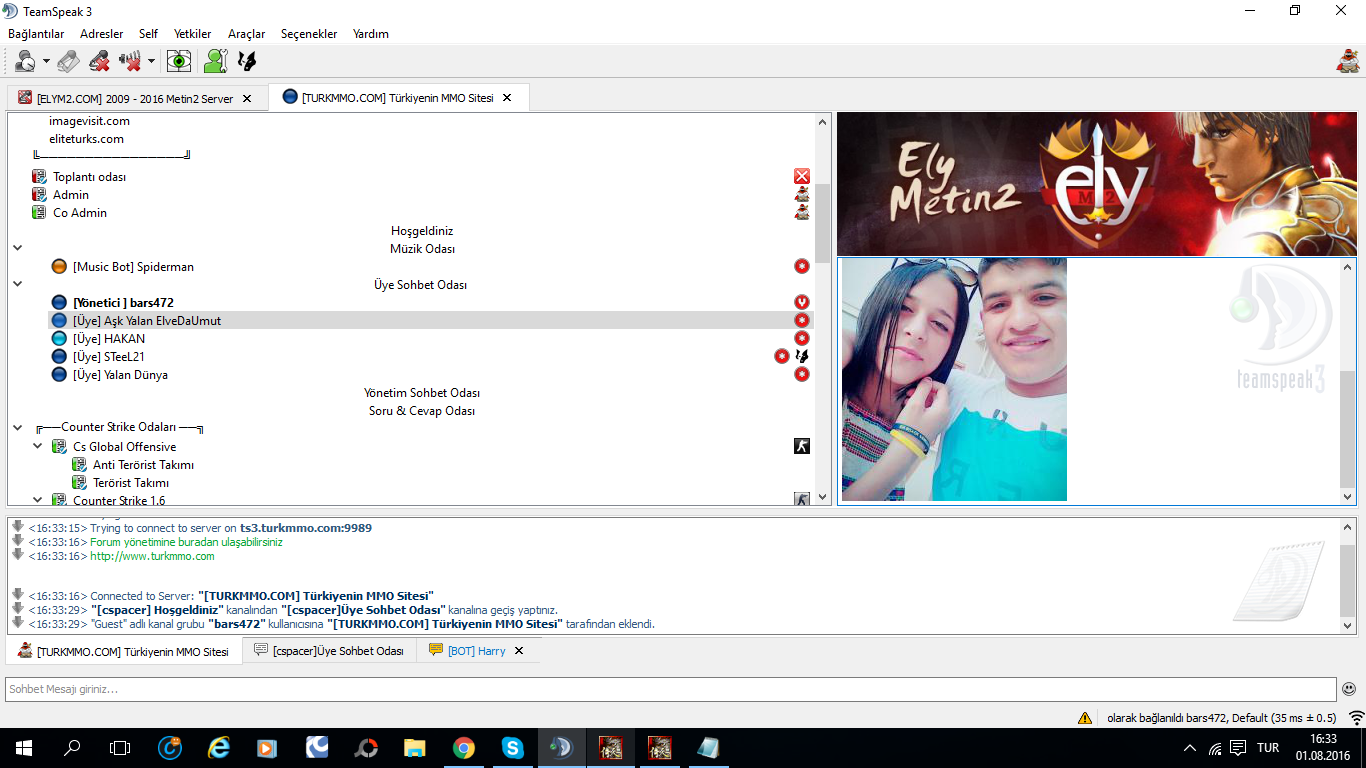The width and height of the screenshot is (1366, 768).
Task: Click the red V badge beside bars472
Action: (802, 302)
